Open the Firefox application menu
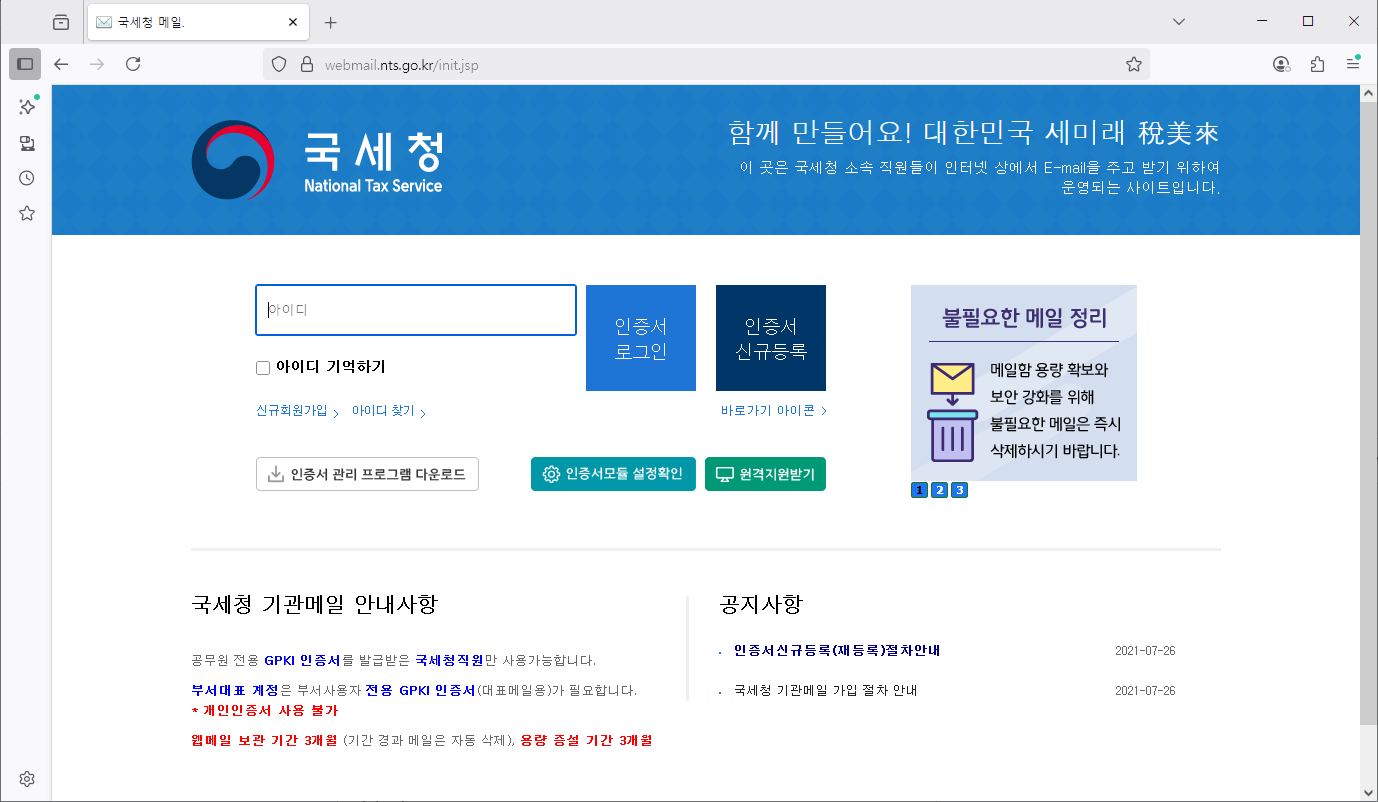 coord(1352,64)
